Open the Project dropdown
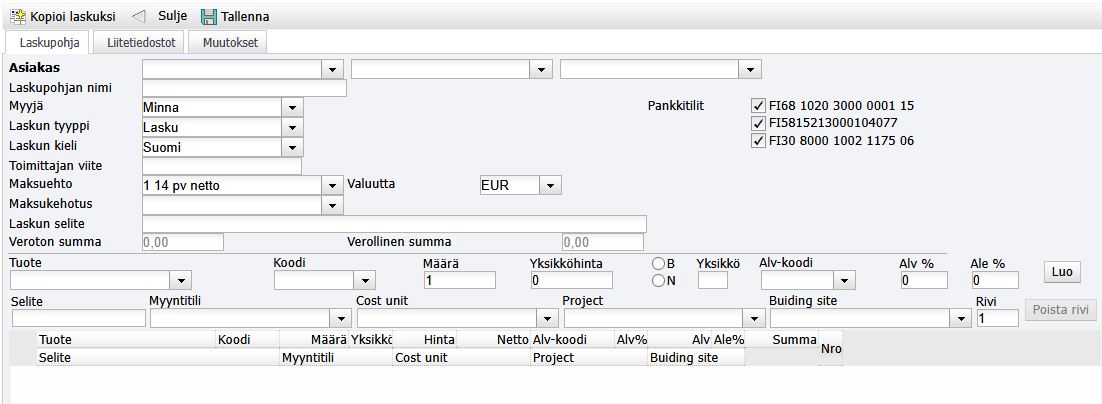1102x404 pixels. [x=754, y=318]
